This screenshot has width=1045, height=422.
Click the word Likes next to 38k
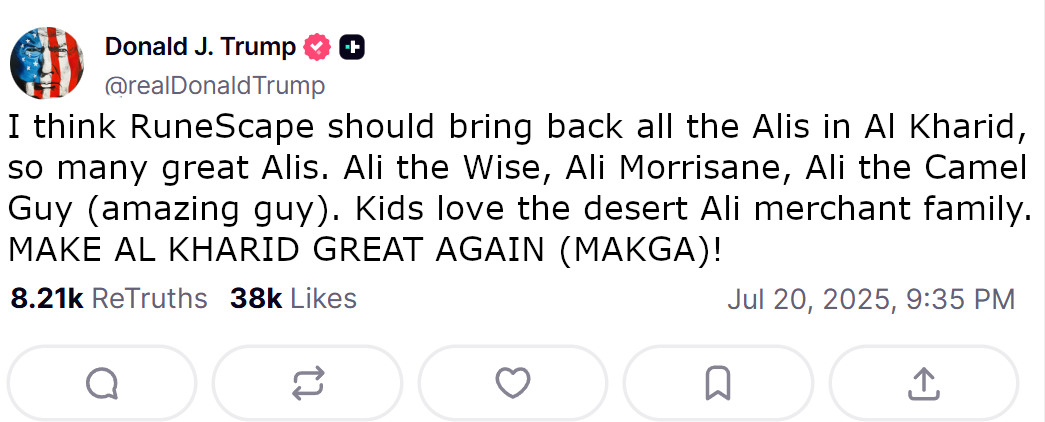324,299
